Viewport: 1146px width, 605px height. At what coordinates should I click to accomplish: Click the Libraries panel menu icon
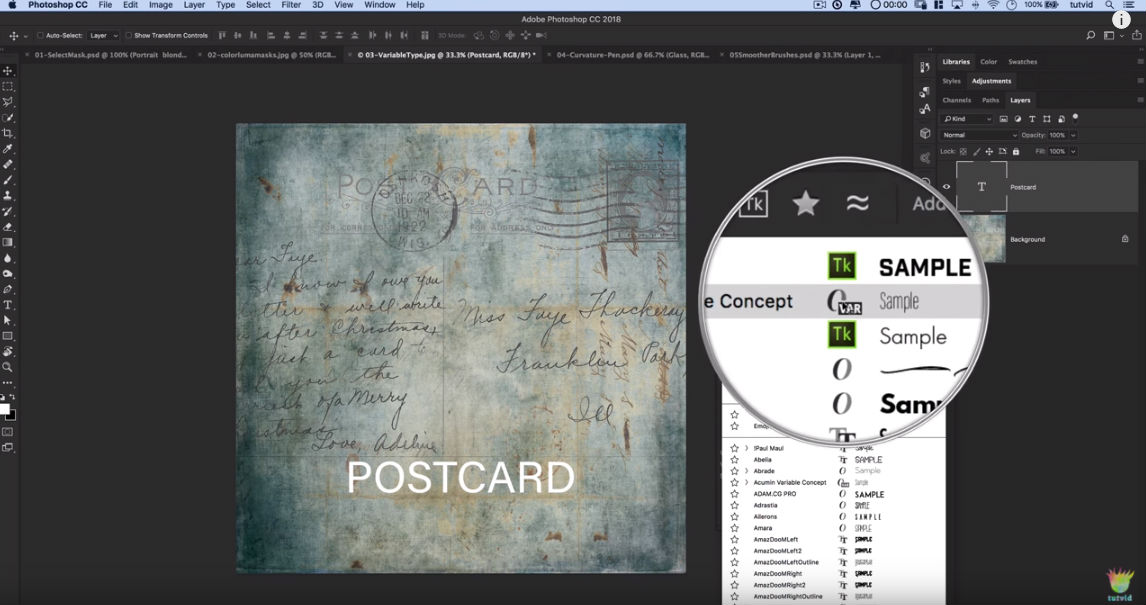1139,61
